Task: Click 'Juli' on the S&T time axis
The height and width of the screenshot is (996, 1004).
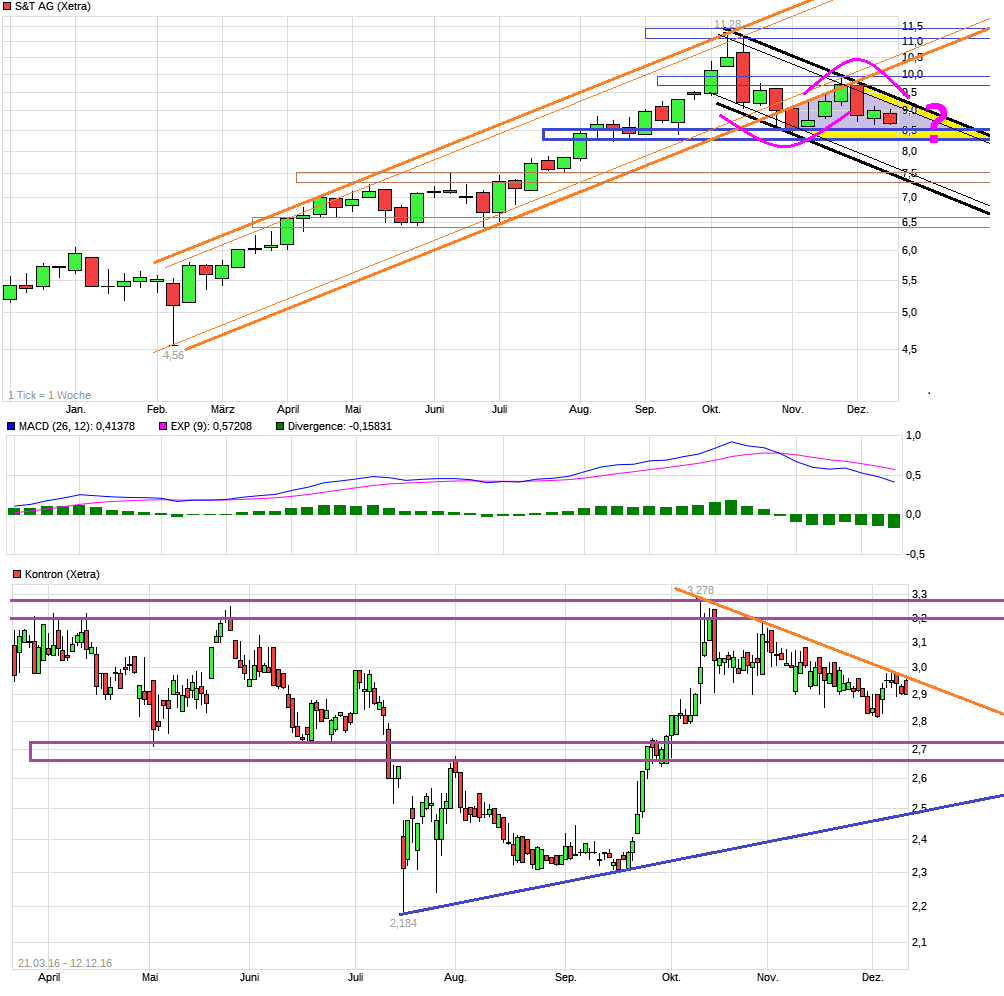Action: tap(499, 409)
